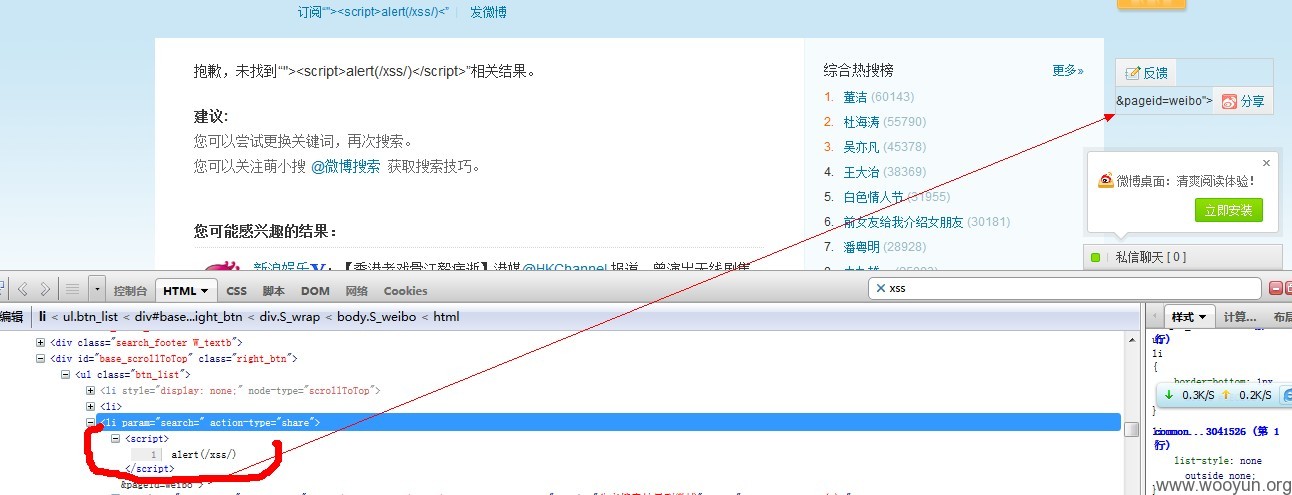Open the 私信聊天 private chat bar

point(1183,257)
